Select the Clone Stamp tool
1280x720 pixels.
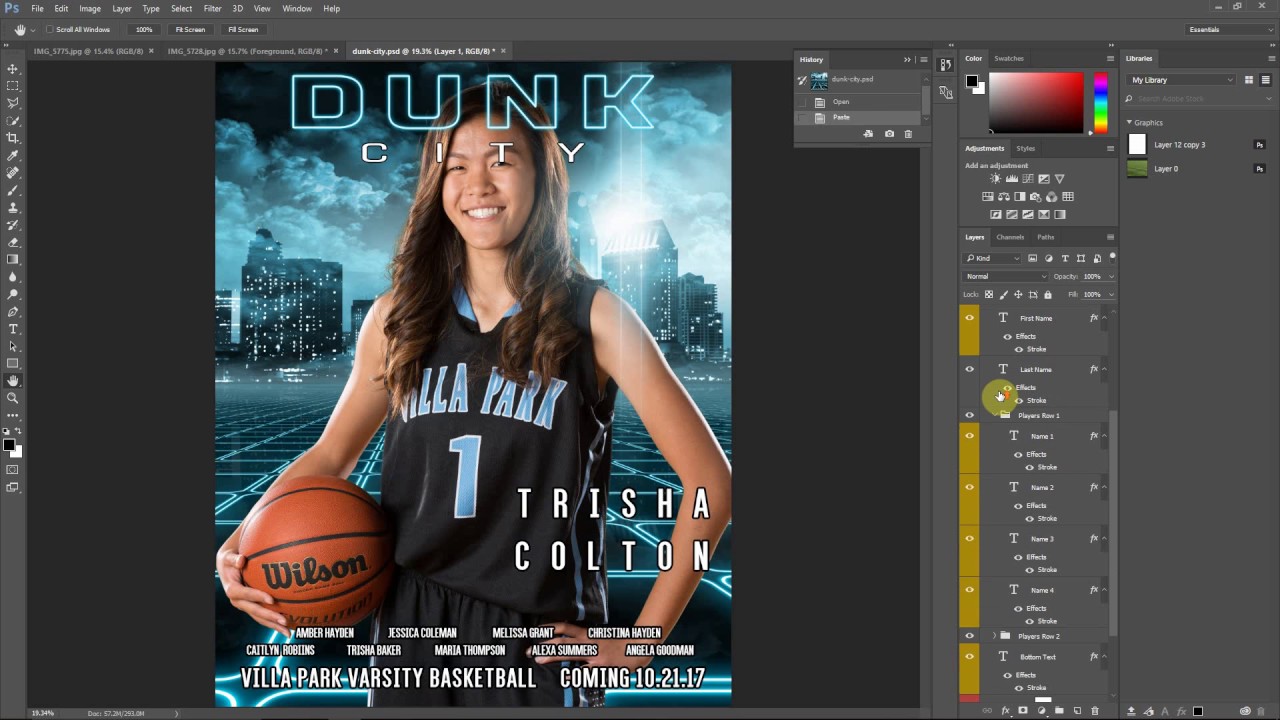pos(13,207)
